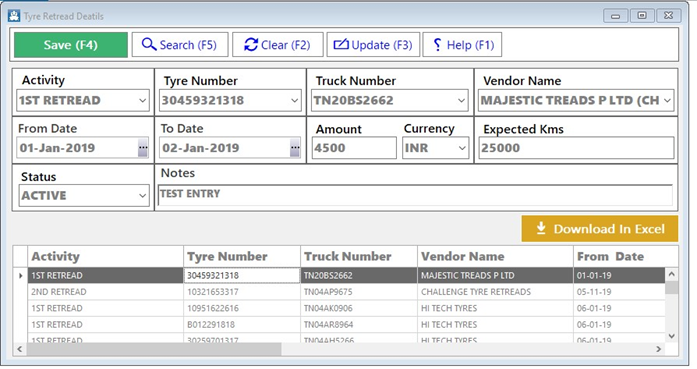Select the 2ND RETREAD row in grid
697x369 pixels.
pos(346,292)
